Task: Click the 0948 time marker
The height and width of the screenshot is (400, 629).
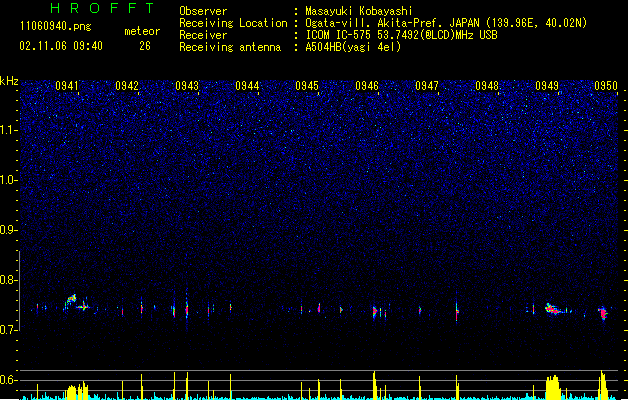Action: tap(487, 86)
